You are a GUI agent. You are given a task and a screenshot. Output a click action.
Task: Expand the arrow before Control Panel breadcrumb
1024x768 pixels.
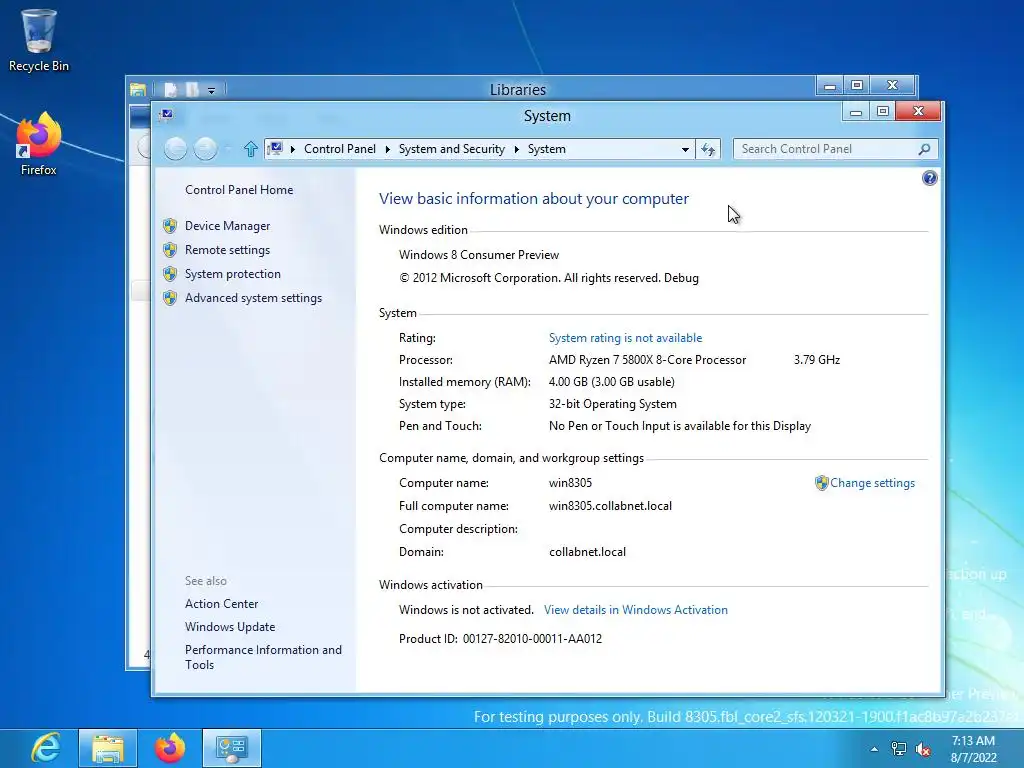point(293,150)
